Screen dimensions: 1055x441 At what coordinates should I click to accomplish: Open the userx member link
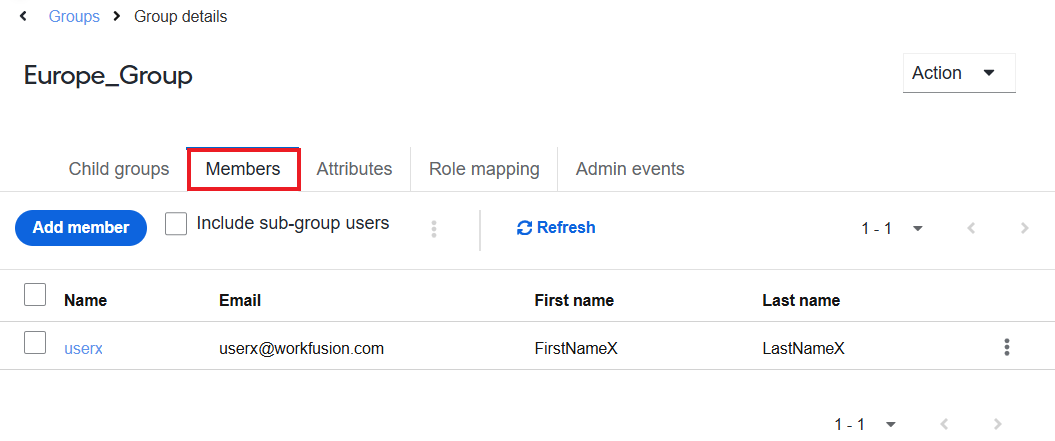click(83, 349)
